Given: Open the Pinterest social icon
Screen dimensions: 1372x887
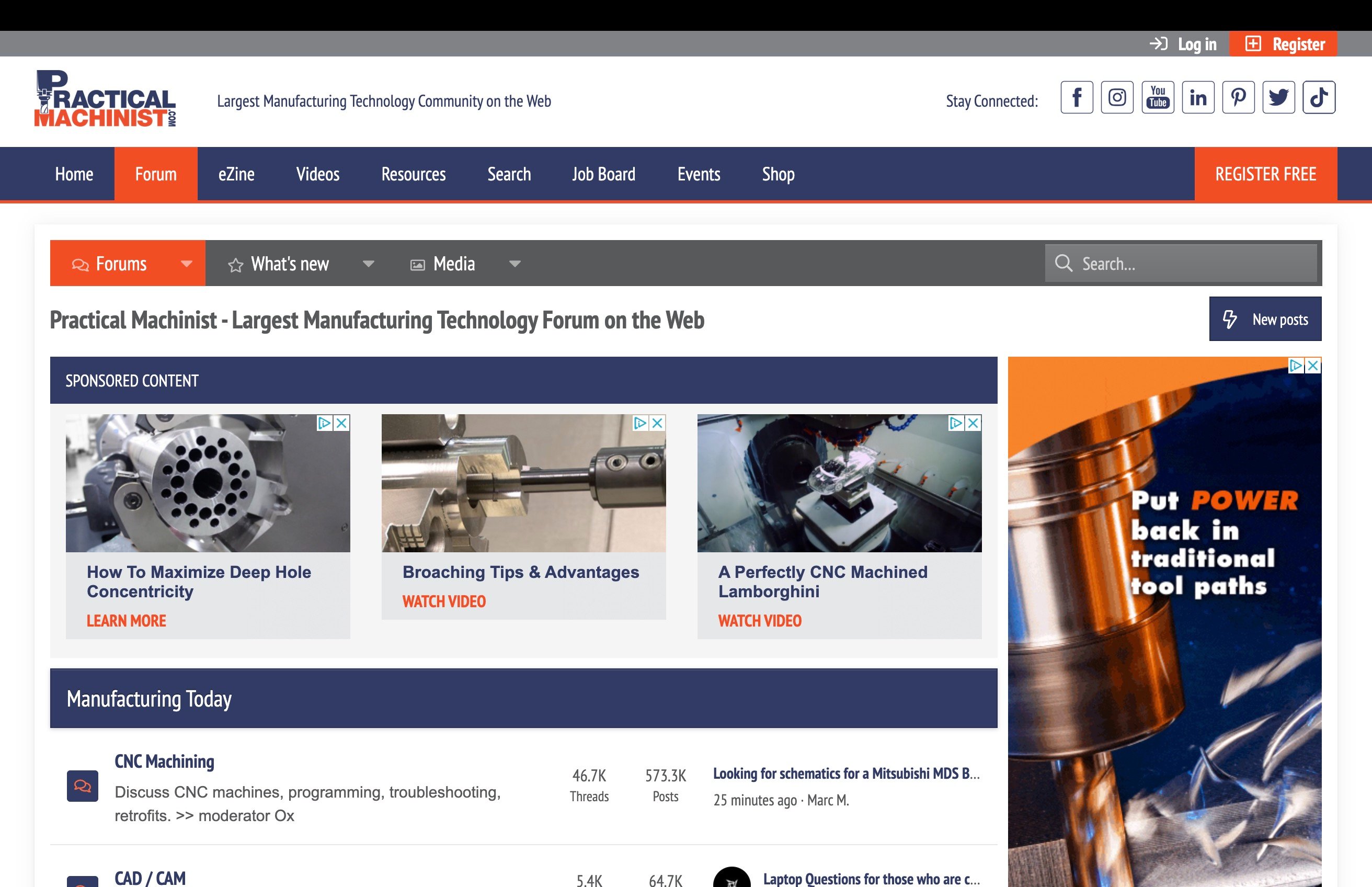Looking at the screenshot, I should [1239, 97].
